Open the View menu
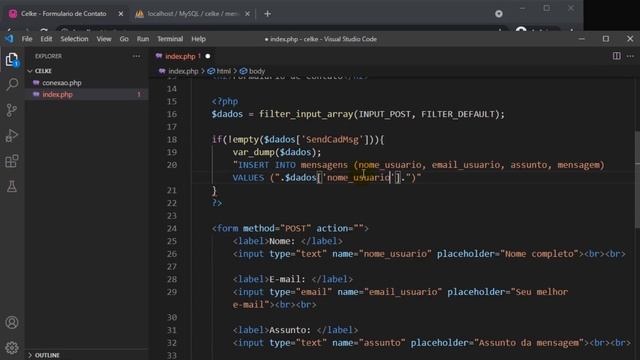 (104, 39)
